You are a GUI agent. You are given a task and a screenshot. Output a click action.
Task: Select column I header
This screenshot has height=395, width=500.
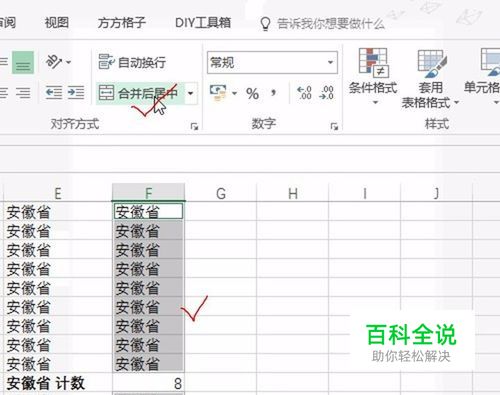point(365,193)
